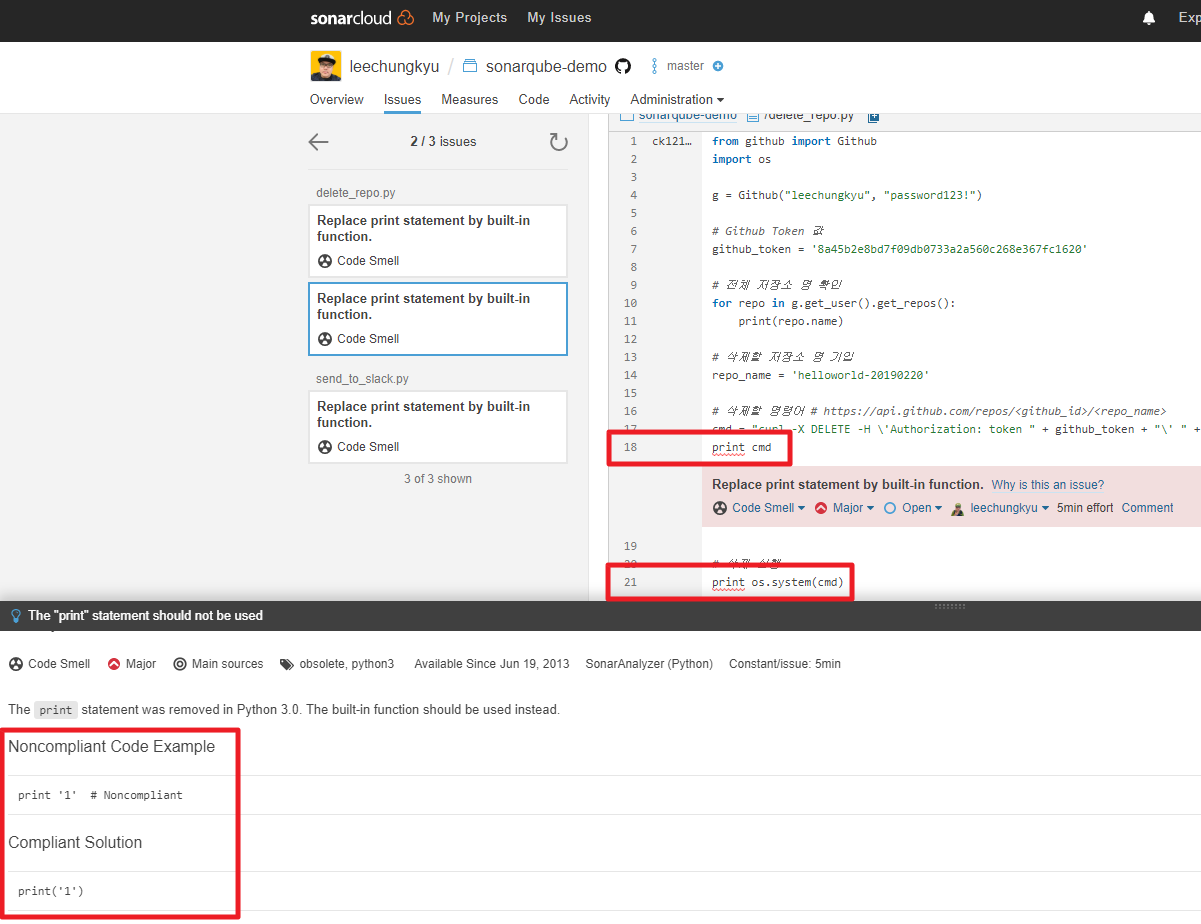Image resolution: width=1201 pixels, height=924 pixels.
Task: Click the Major severity icon in rule details
Action: pyautogui.click(x=114, y=664)
